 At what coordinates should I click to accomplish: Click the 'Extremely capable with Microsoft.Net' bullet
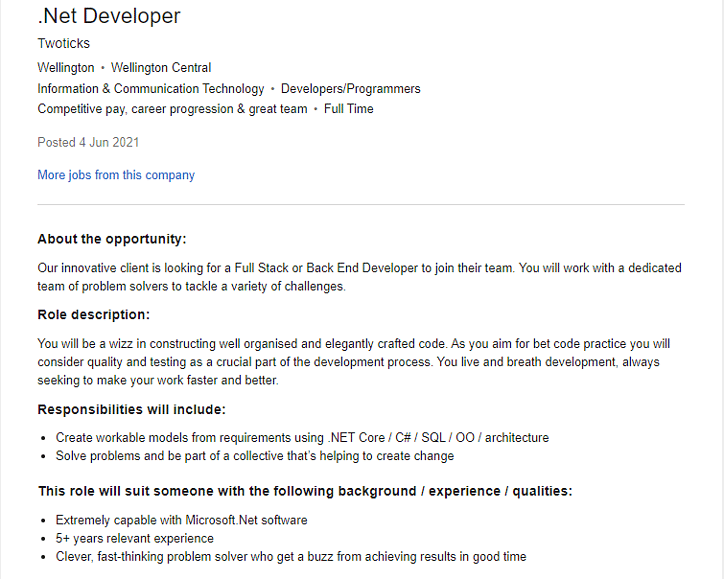[182, 520]
